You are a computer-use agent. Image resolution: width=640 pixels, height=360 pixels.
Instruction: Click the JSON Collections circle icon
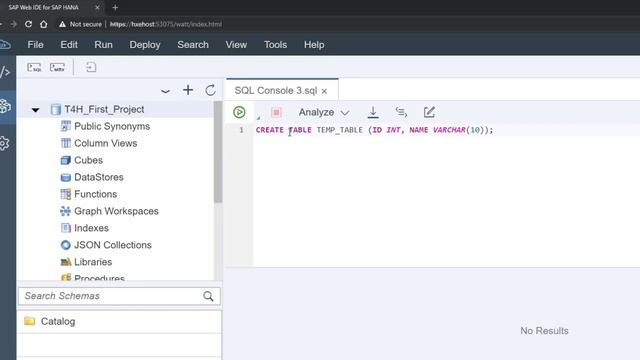65,245
